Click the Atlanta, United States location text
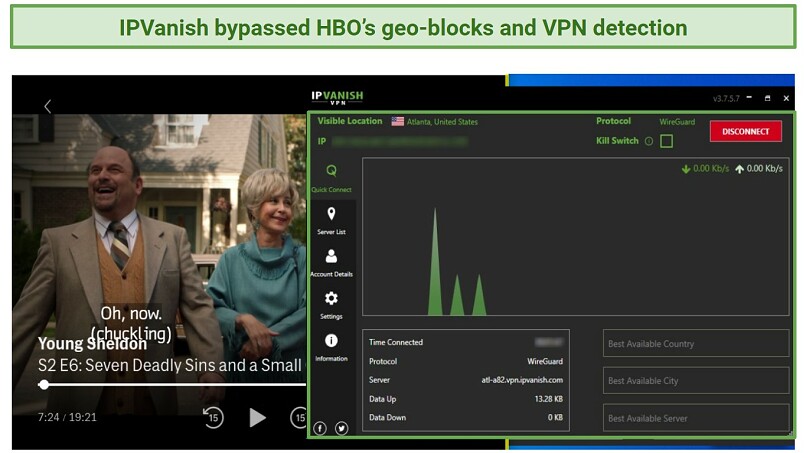 point(442,122)
